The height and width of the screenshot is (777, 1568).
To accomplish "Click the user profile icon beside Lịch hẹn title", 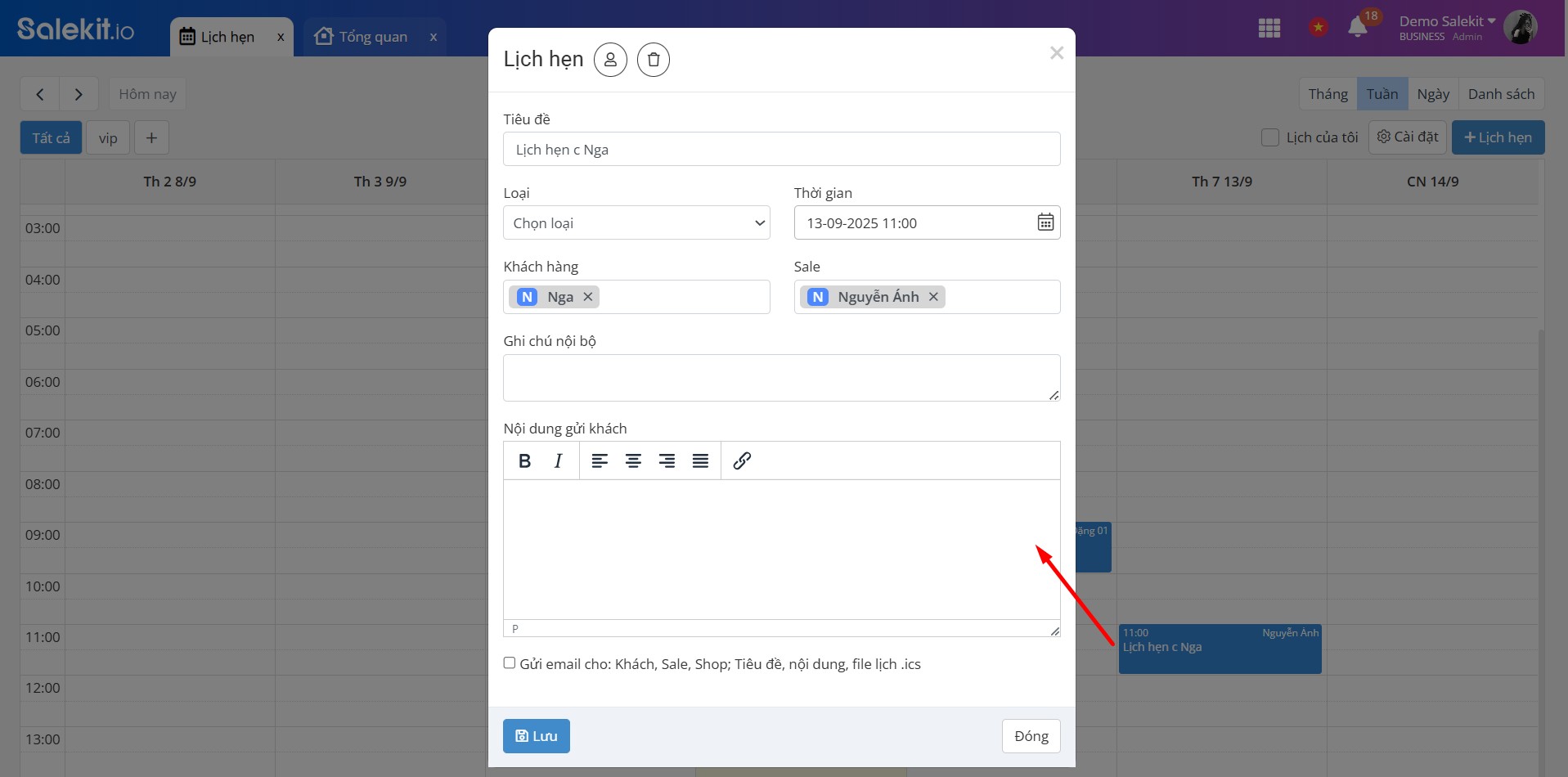I will click(x=610, y=60).
